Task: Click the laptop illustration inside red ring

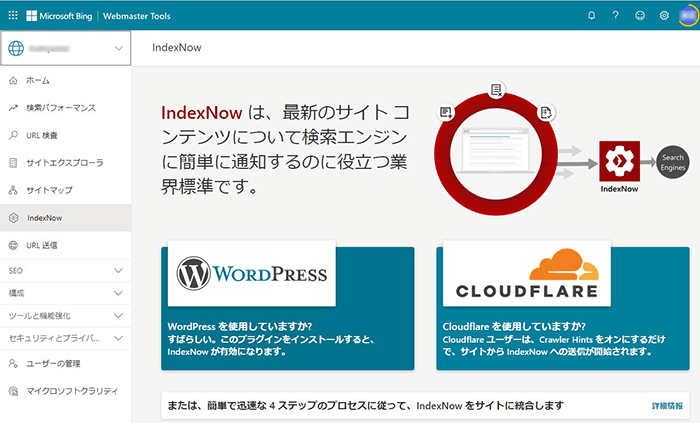Action: click(496, 151)
